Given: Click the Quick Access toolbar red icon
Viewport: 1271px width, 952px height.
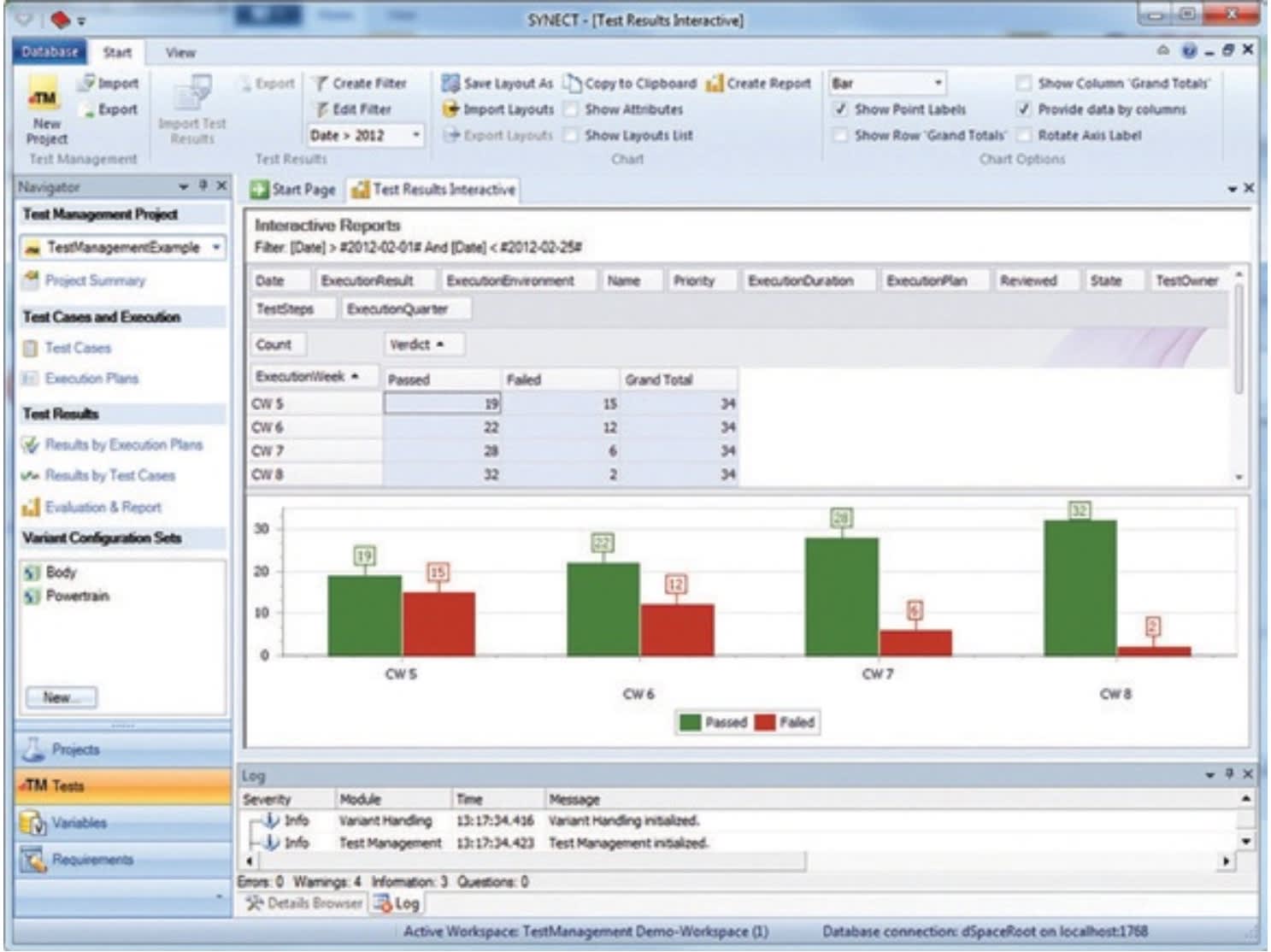Looking at the screenshot, I should (59, 19).
